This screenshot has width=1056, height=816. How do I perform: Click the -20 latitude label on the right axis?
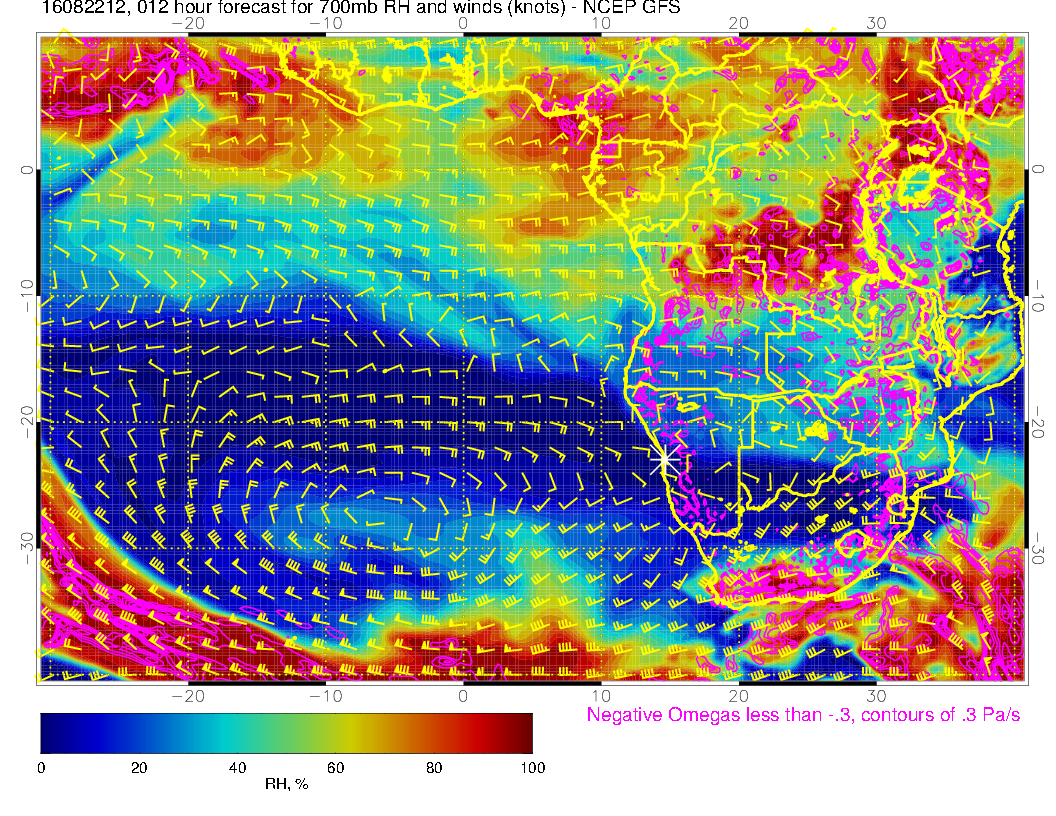(1040, 422)
